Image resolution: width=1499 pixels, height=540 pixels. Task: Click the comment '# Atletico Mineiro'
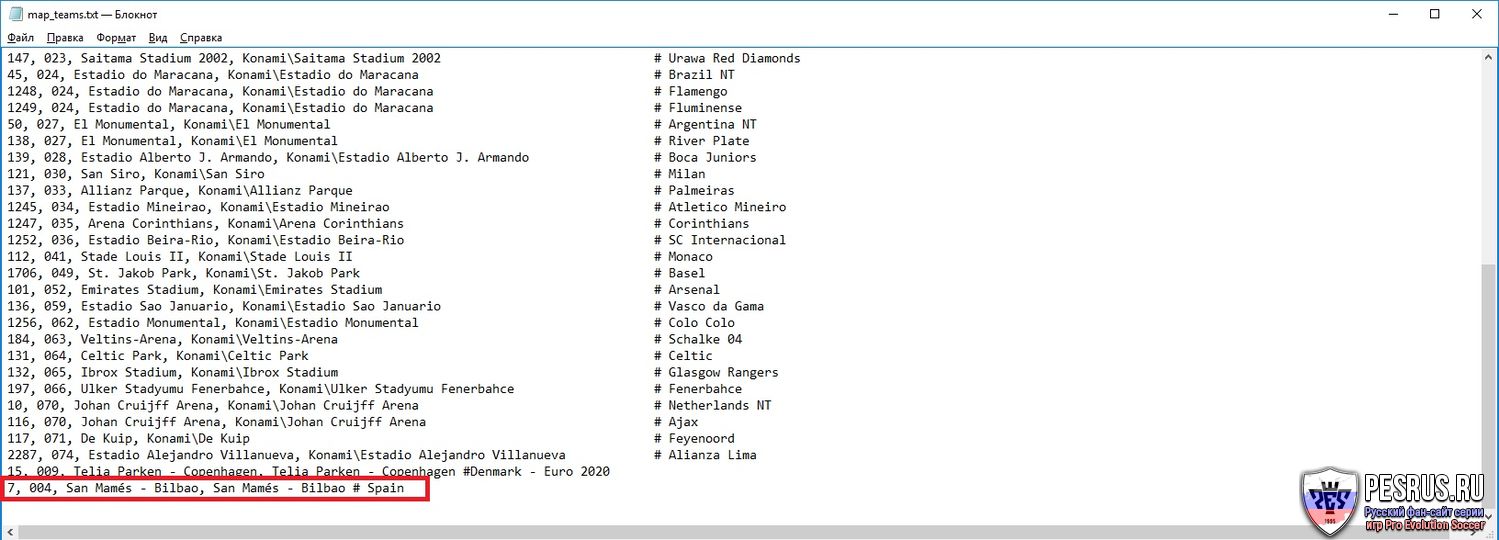coord(720,207)
